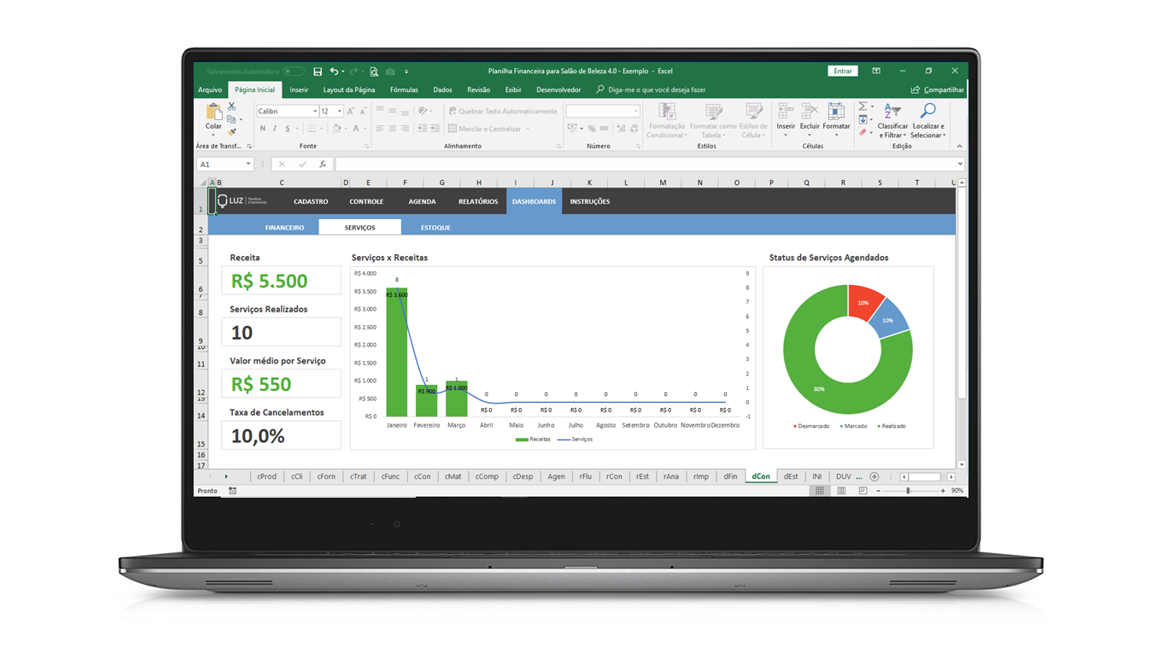Open Estilos de Célula
1161x651 pixels.
[x=754, y=121]
